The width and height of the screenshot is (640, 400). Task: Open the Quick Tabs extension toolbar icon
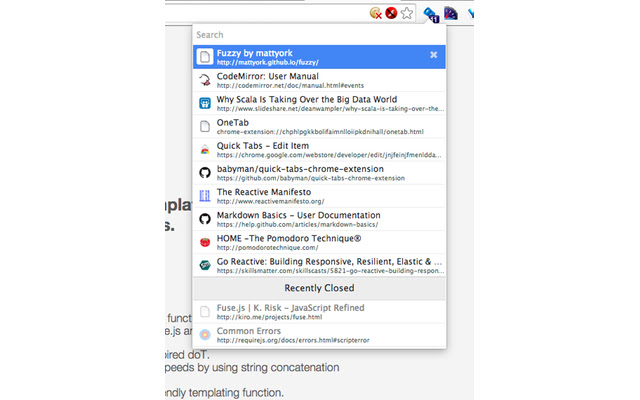431,15
